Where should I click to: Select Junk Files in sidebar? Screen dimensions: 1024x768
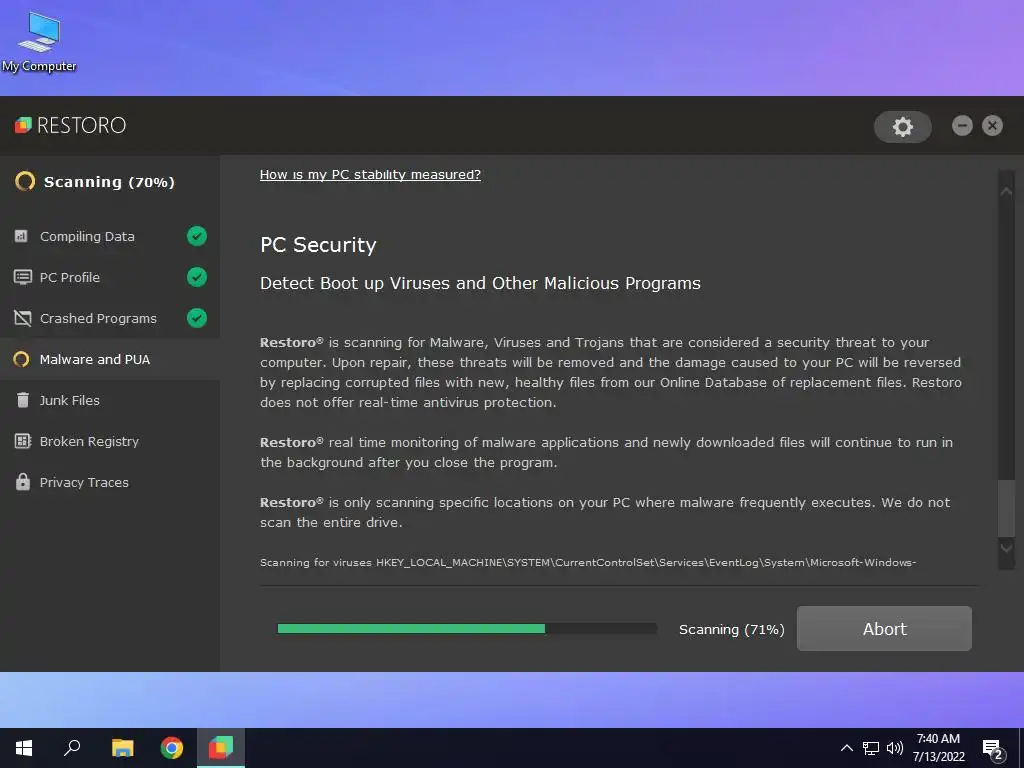click(110, 400)
